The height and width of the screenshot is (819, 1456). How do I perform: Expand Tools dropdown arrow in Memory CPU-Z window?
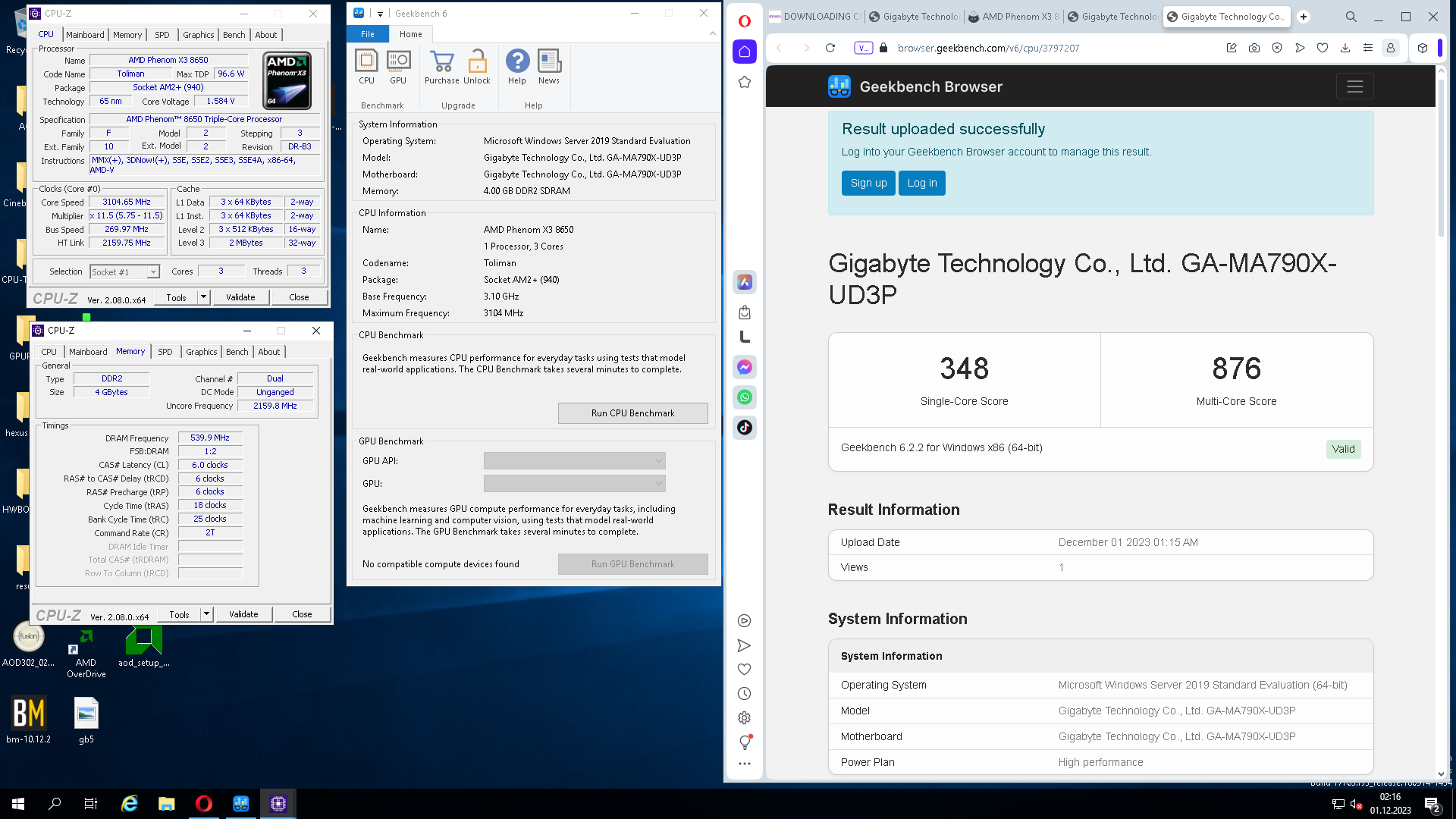tap(206, 614)
